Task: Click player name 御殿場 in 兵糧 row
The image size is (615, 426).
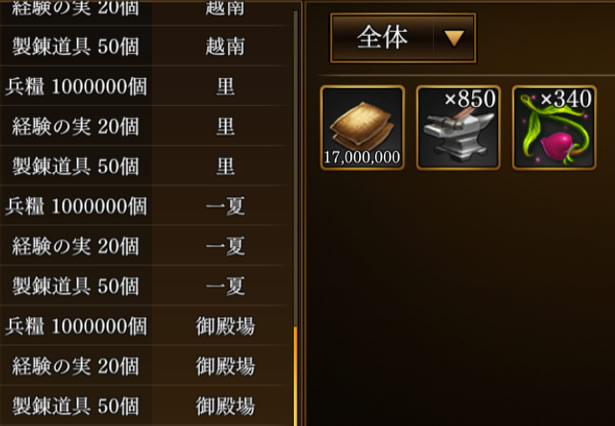Action: (225, 326)
